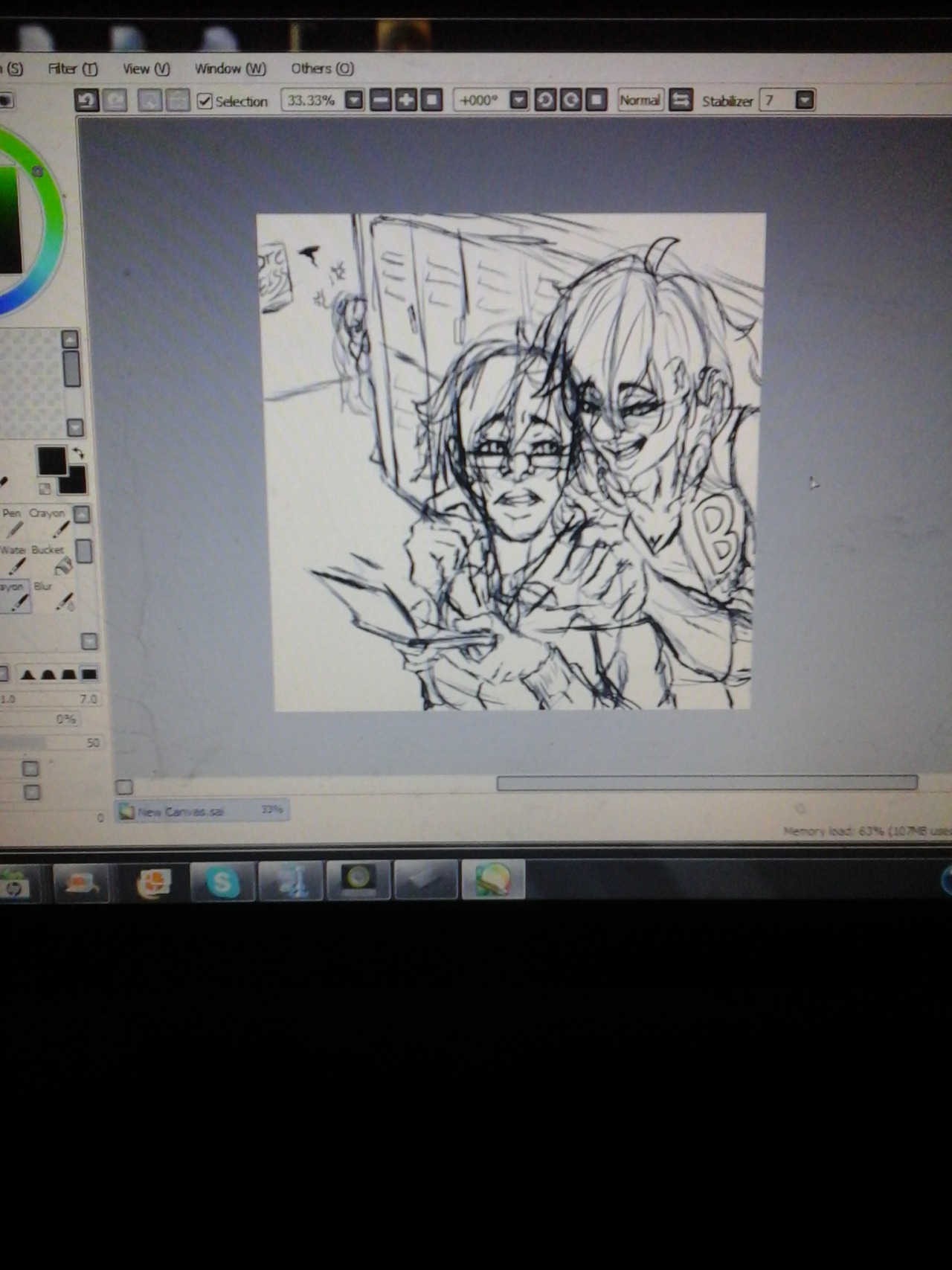Open the rotation angle dropdown

pos(519,100)
